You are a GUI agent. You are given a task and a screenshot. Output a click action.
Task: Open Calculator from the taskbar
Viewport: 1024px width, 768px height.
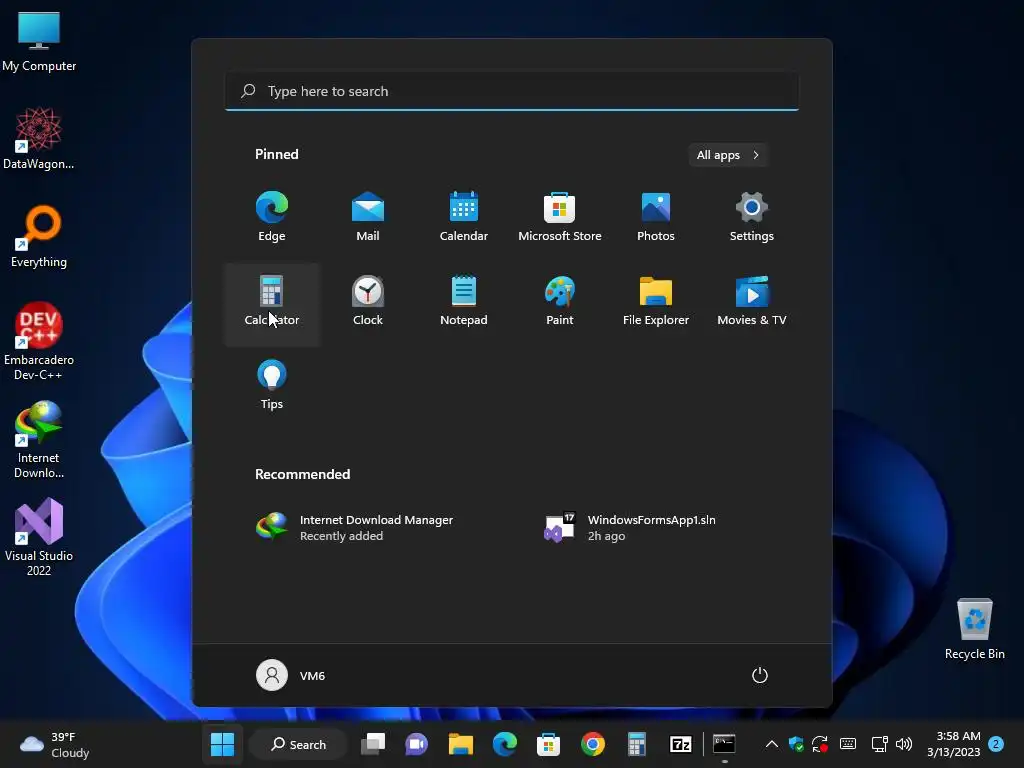coord(636,744)
